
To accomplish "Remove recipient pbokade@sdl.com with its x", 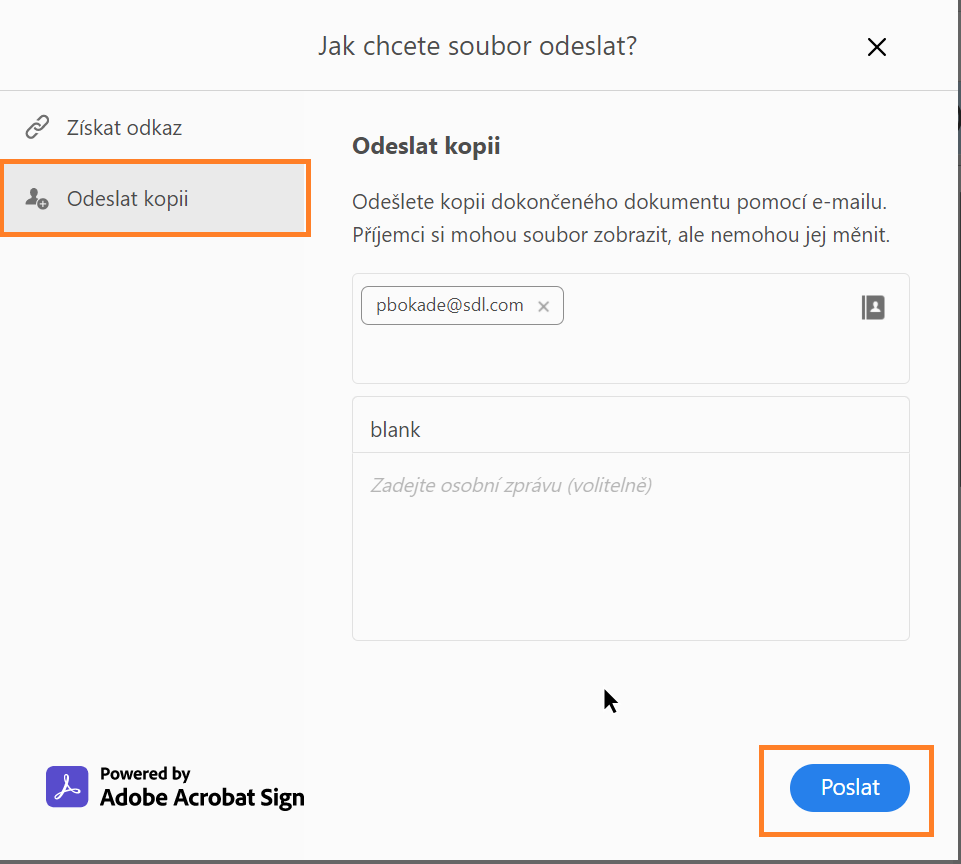I will click(544, 307).
